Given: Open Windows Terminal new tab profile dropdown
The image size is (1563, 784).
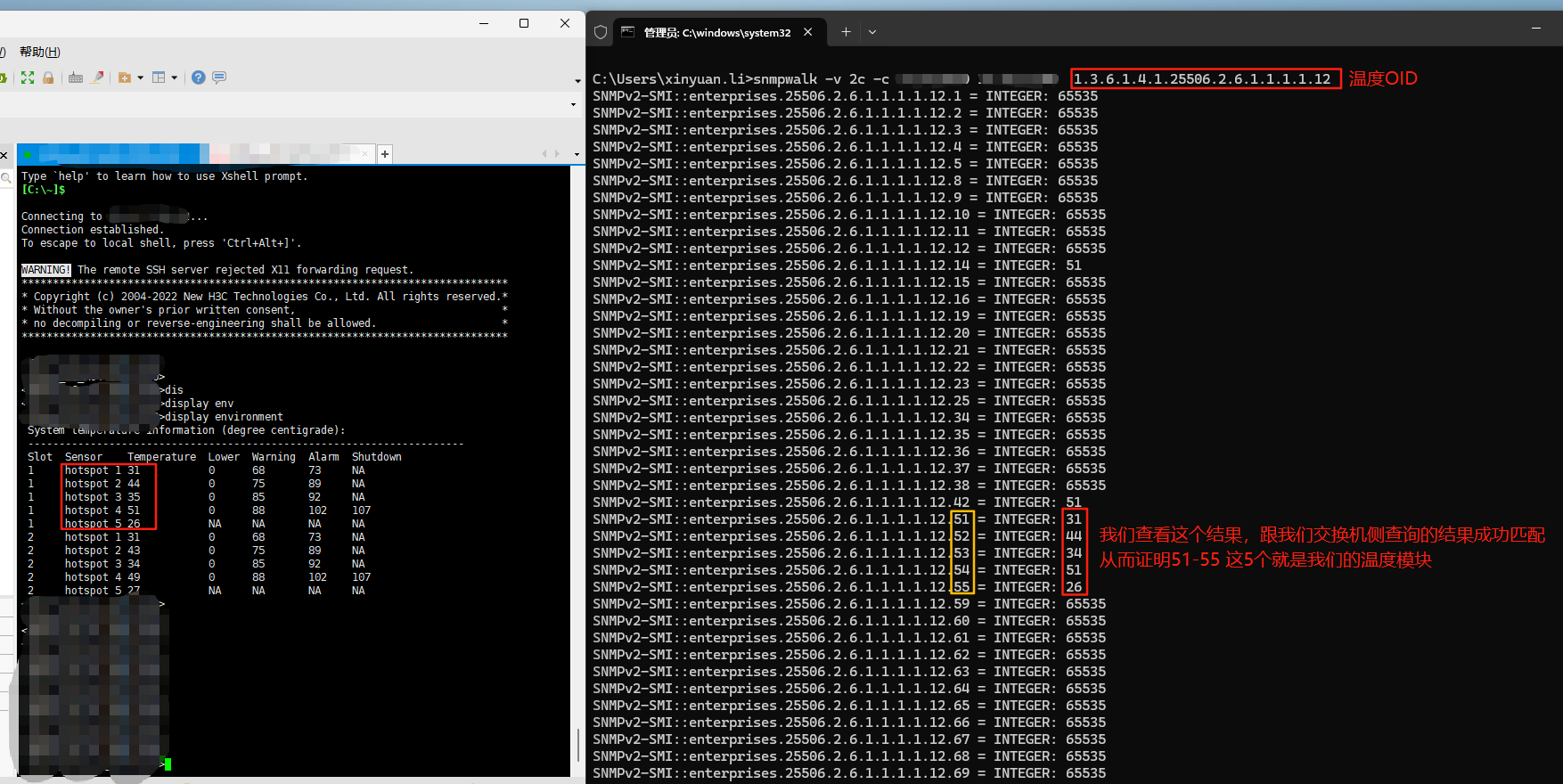Looking at the screenshot, I should click(872, 32).
